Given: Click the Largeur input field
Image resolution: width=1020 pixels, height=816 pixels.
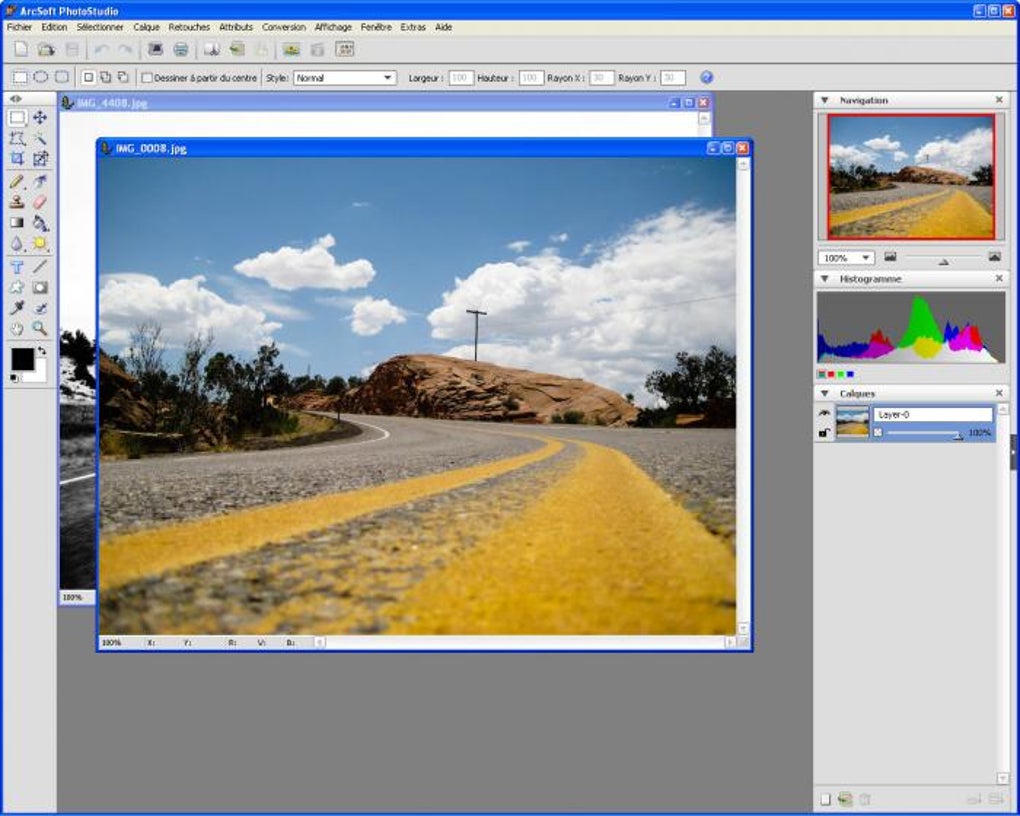Looking at the screenshot, I should click(460, 78).
